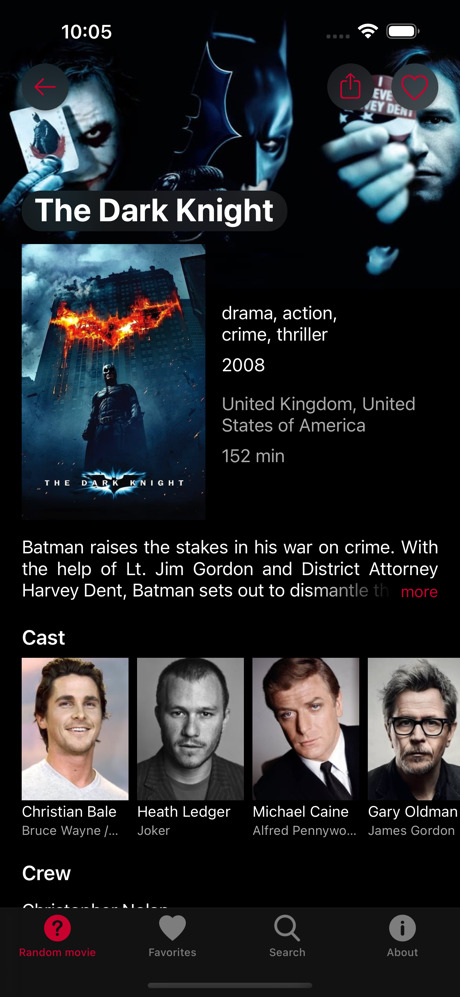Select Gary Oldman cast photo
The height and width of the screenshot is (997, 460).
(x=414, y=729)
